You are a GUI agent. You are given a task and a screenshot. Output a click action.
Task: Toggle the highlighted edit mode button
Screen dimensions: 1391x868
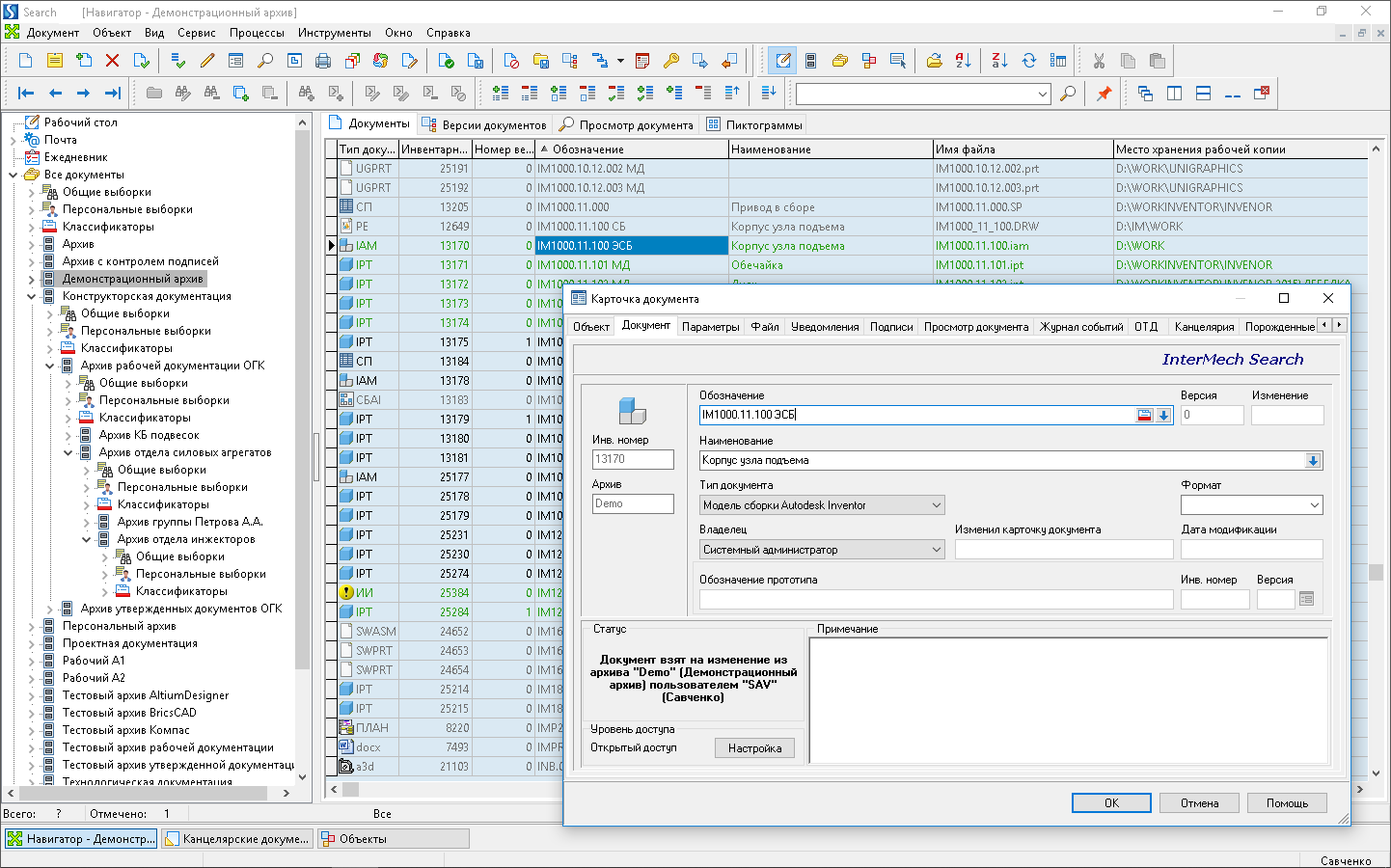click(782, 61)
